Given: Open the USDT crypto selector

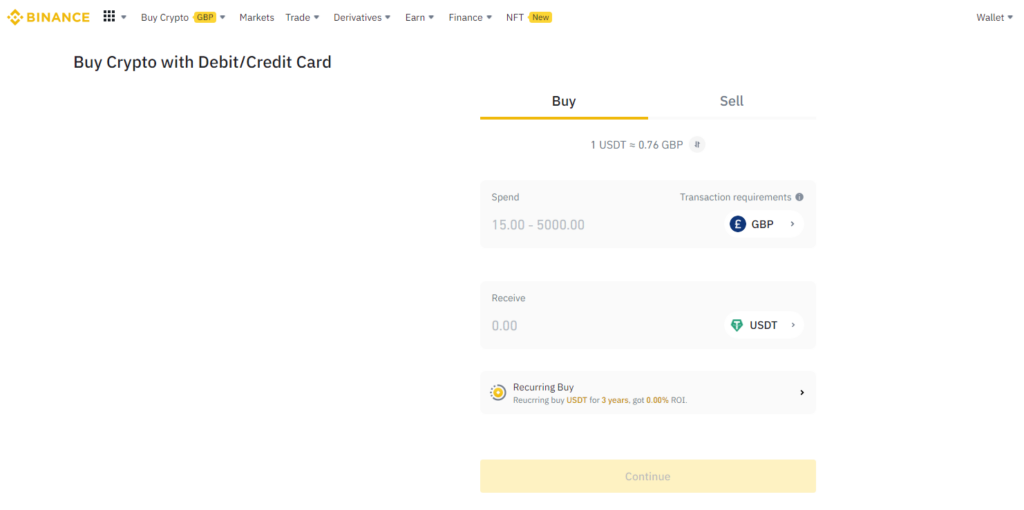Looking at the screenshot, I should 765,325.
